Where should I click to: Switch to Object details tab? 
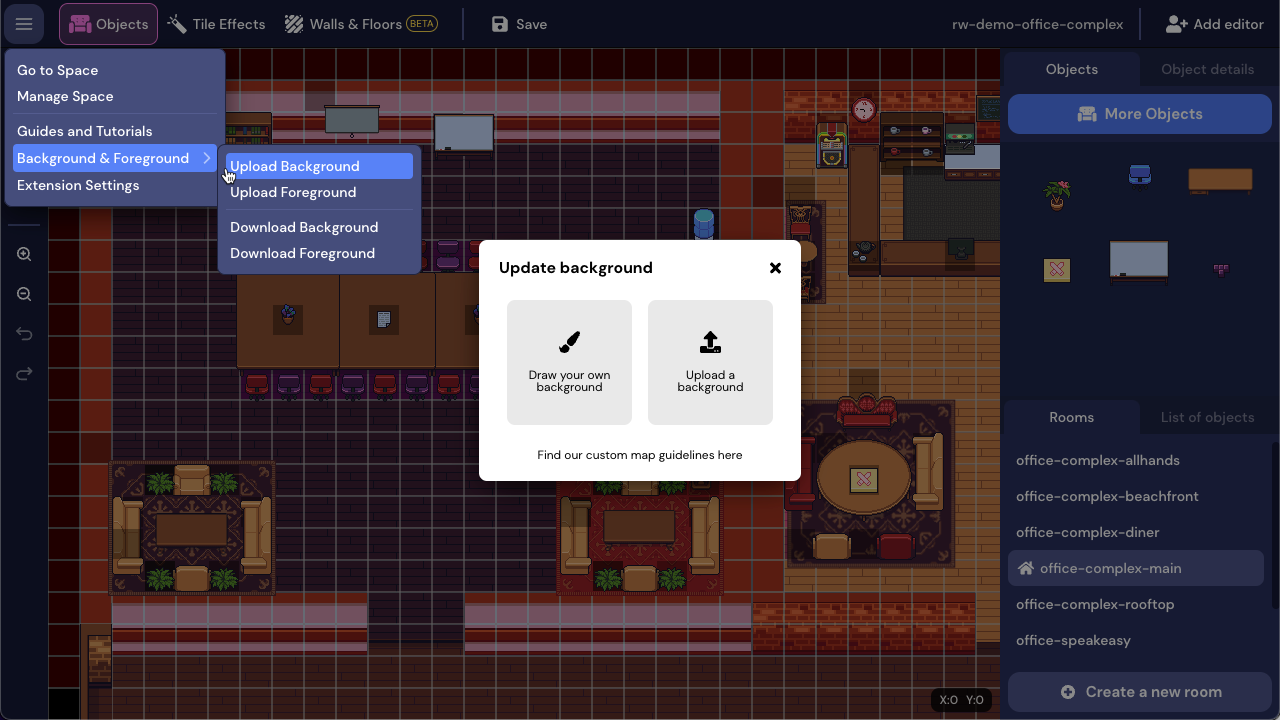1207,69
